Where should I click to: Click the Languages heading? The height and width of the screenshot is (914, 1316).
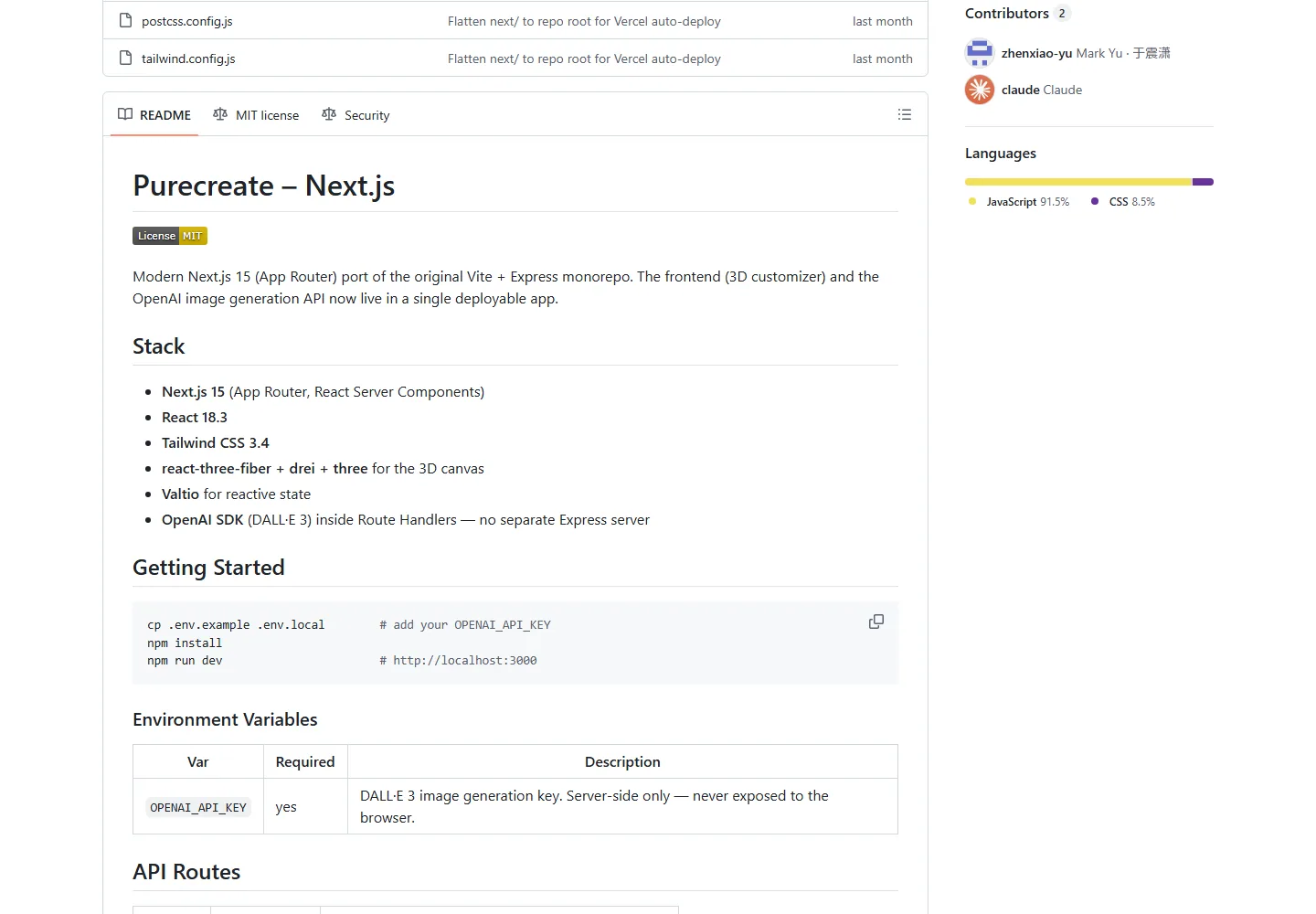tap(1001, 154)
